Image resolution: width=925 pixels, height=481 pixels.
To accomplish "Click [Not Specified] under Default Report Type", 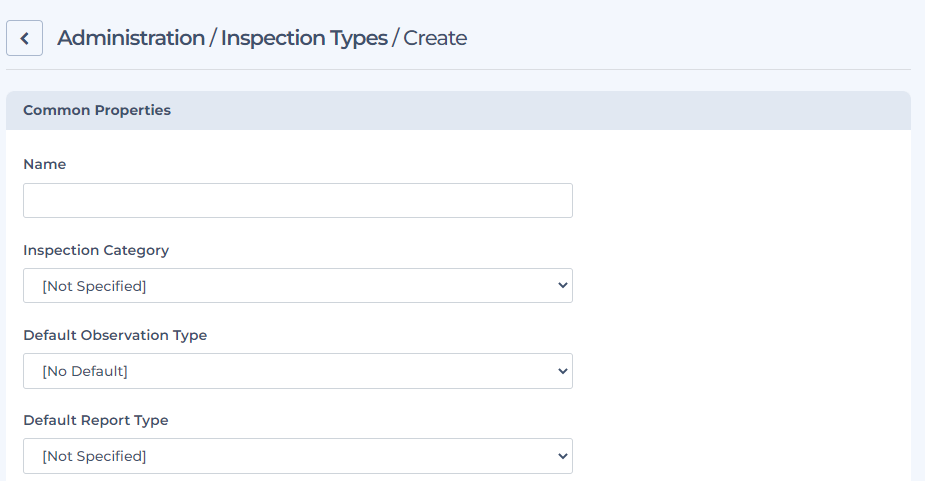I will (94, 456).
